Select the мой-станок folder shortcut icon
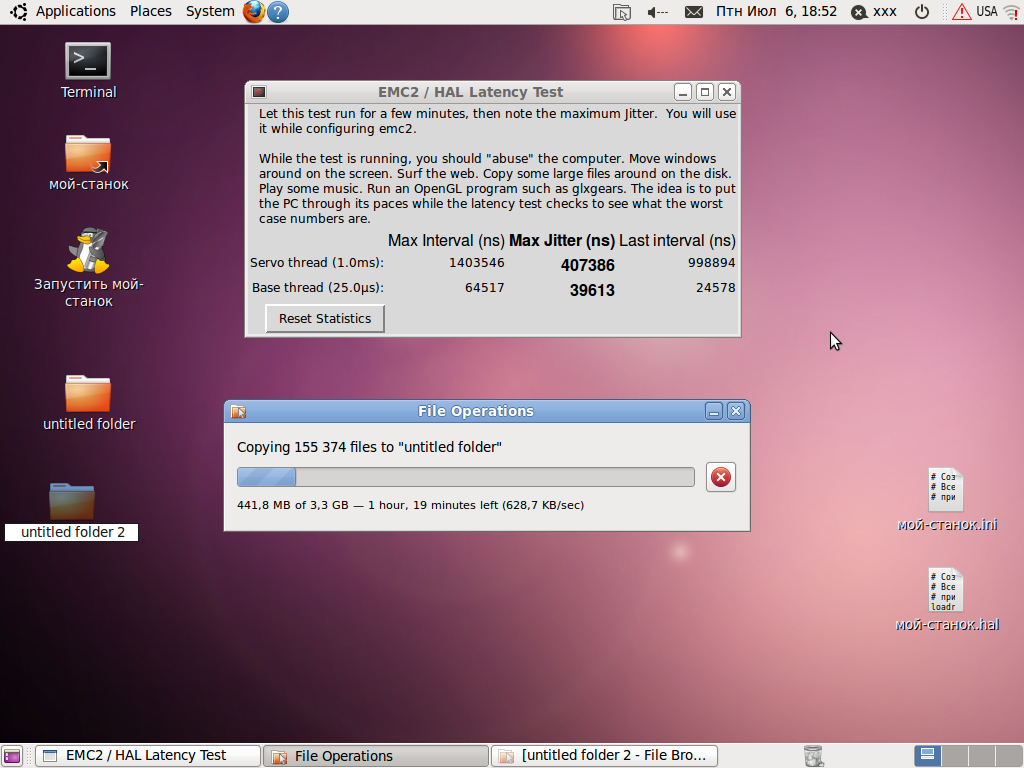1024x768 pixels. 88,154
